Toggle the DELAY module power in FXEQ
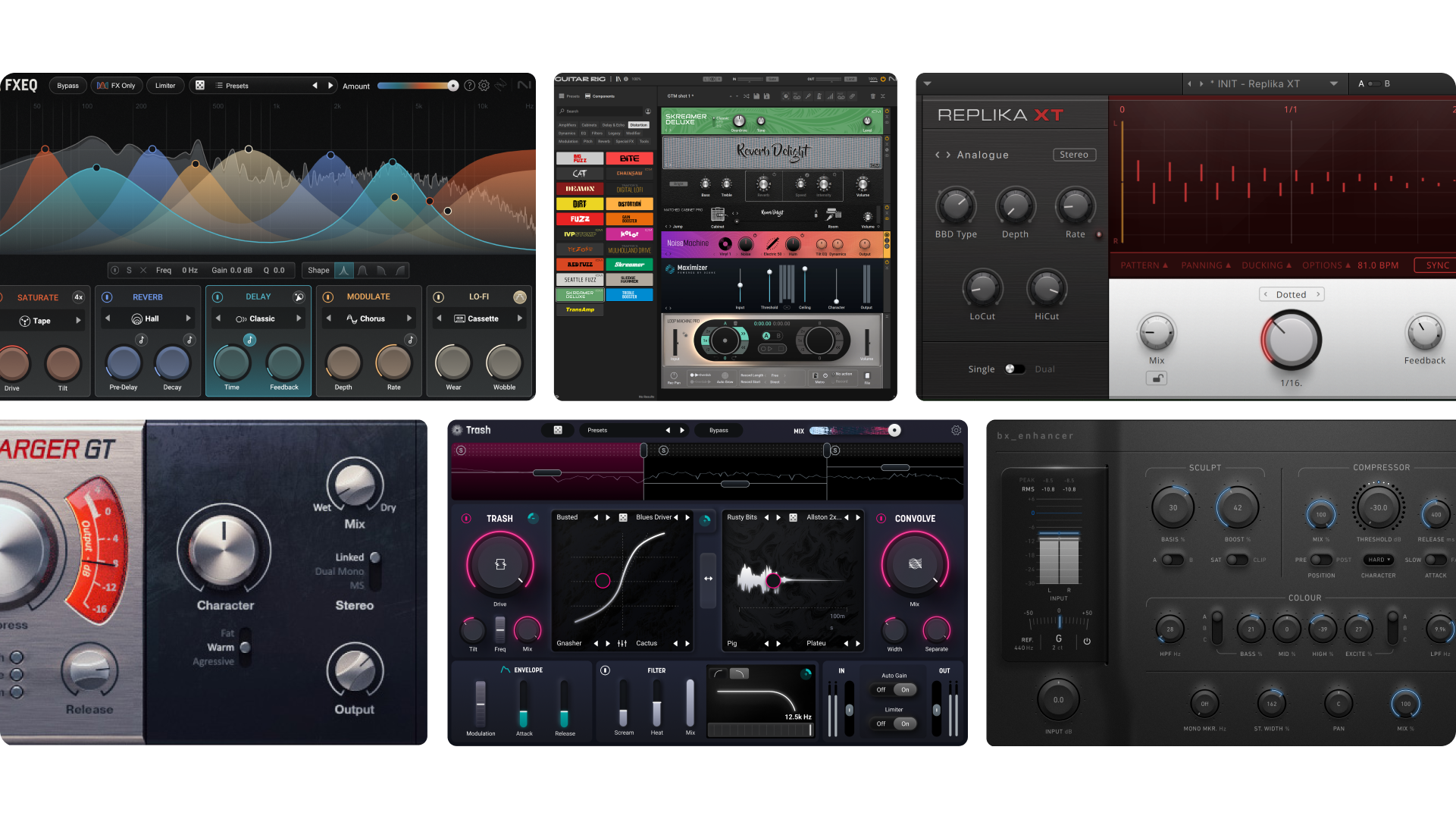This screenshot has height=819, width=1456. click(x=218, y=297)
